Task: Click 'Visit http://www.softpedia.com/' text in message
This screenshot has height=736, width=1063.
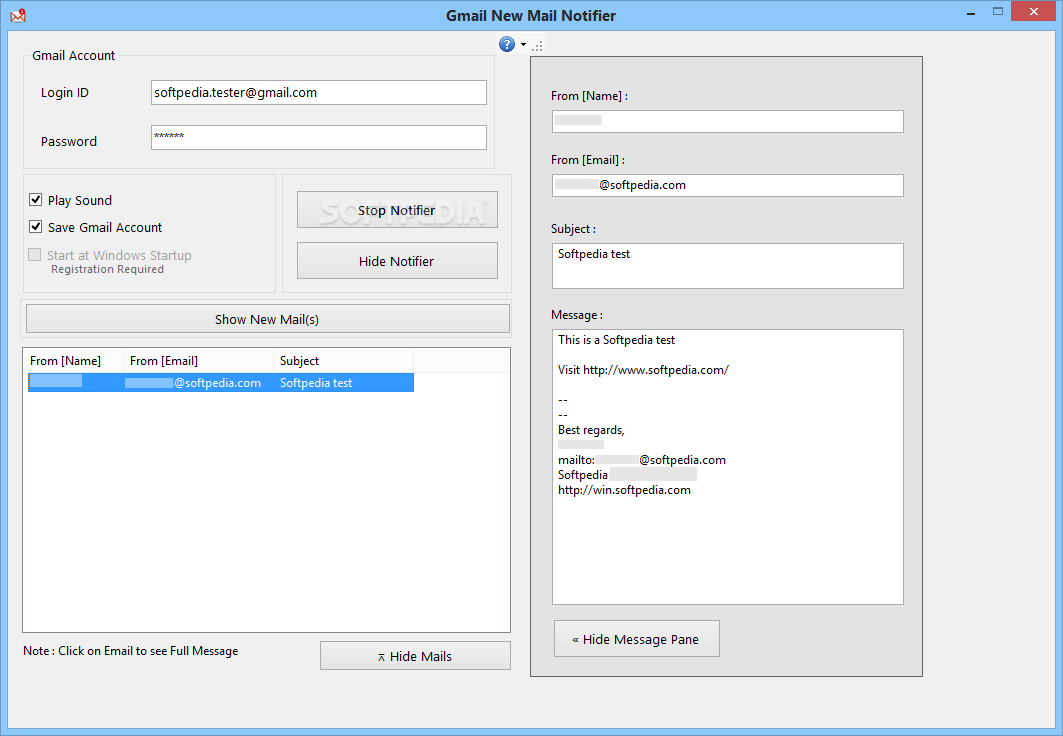Action: [643, 370]
